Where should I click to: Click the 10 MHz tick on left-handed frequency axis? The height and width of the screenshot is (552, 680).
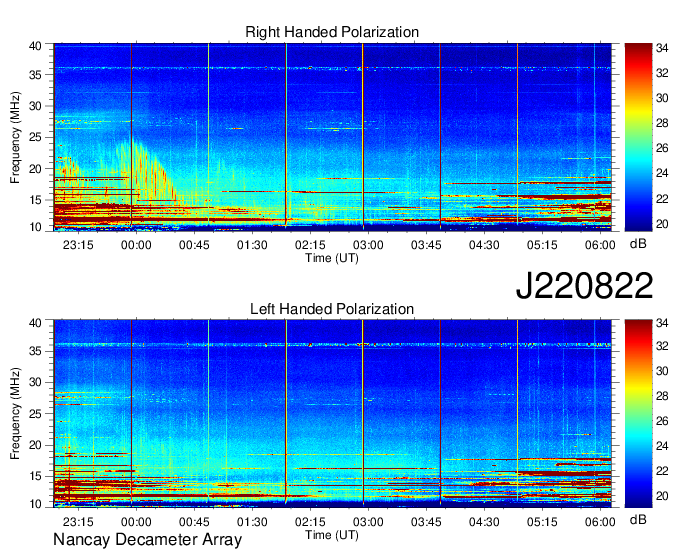pos(35,503)
